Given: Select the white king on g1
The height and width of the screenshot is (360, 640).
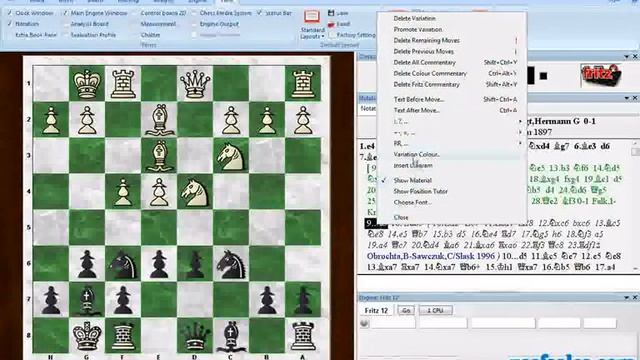Looking at the screenshot, I should (x=87, y=83).
